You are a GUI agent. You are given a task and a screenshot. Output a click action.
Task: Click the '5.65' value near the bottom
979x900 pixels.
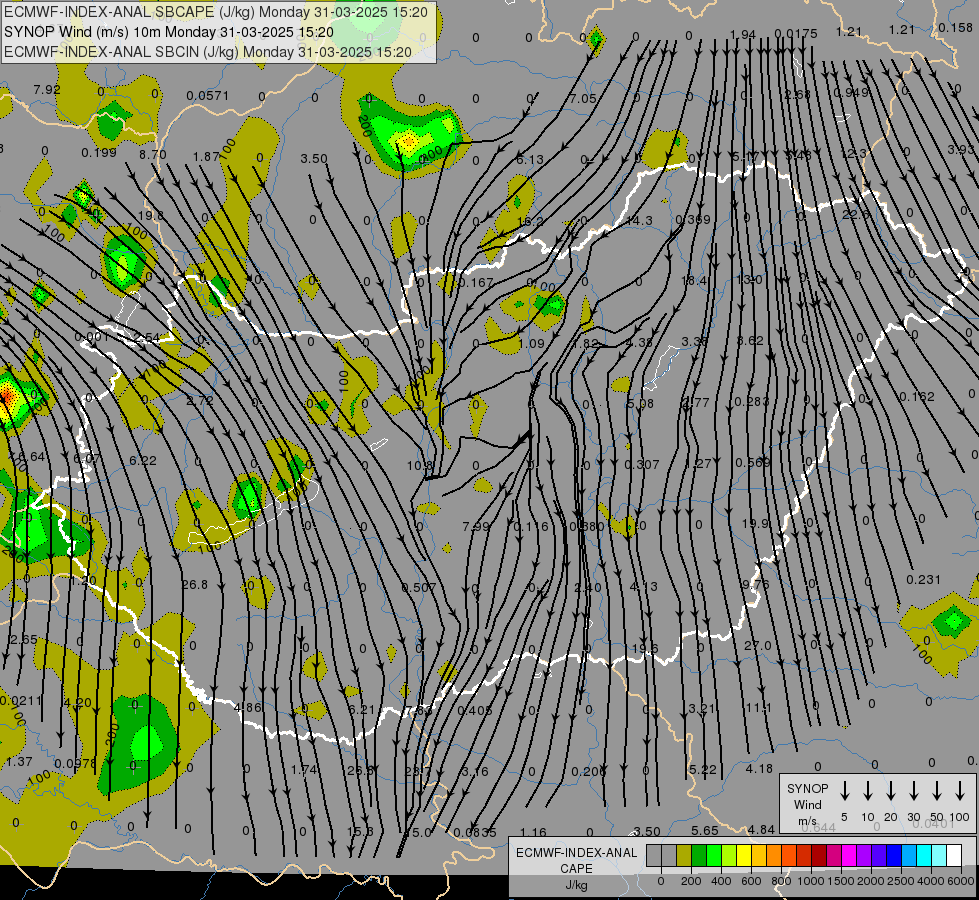pos(704,831)
